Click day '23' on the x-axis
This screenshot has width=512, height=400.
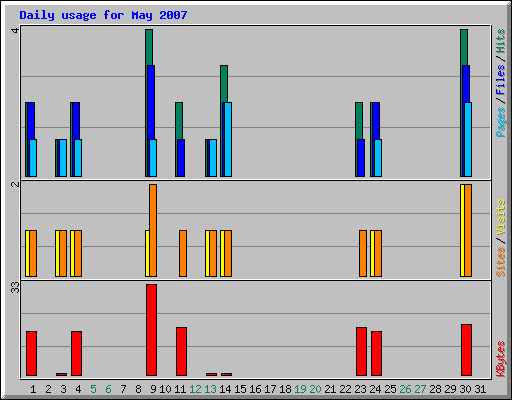[x=360, y=389]
